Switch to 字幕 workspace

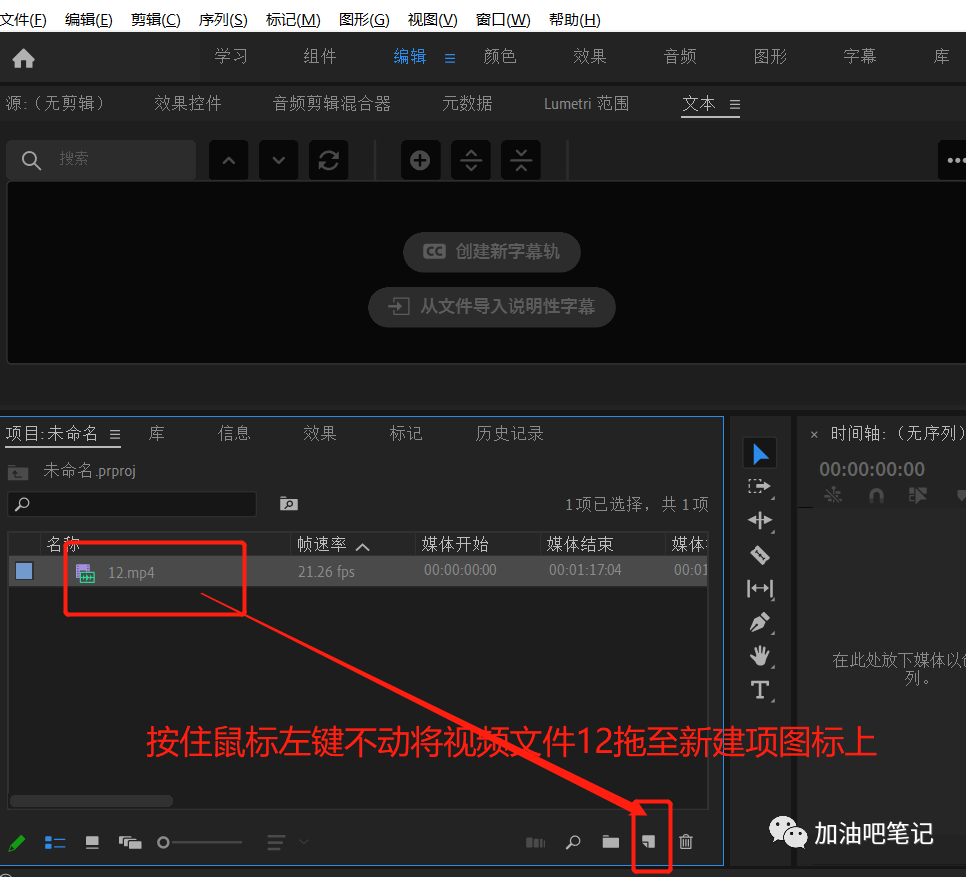859,57
